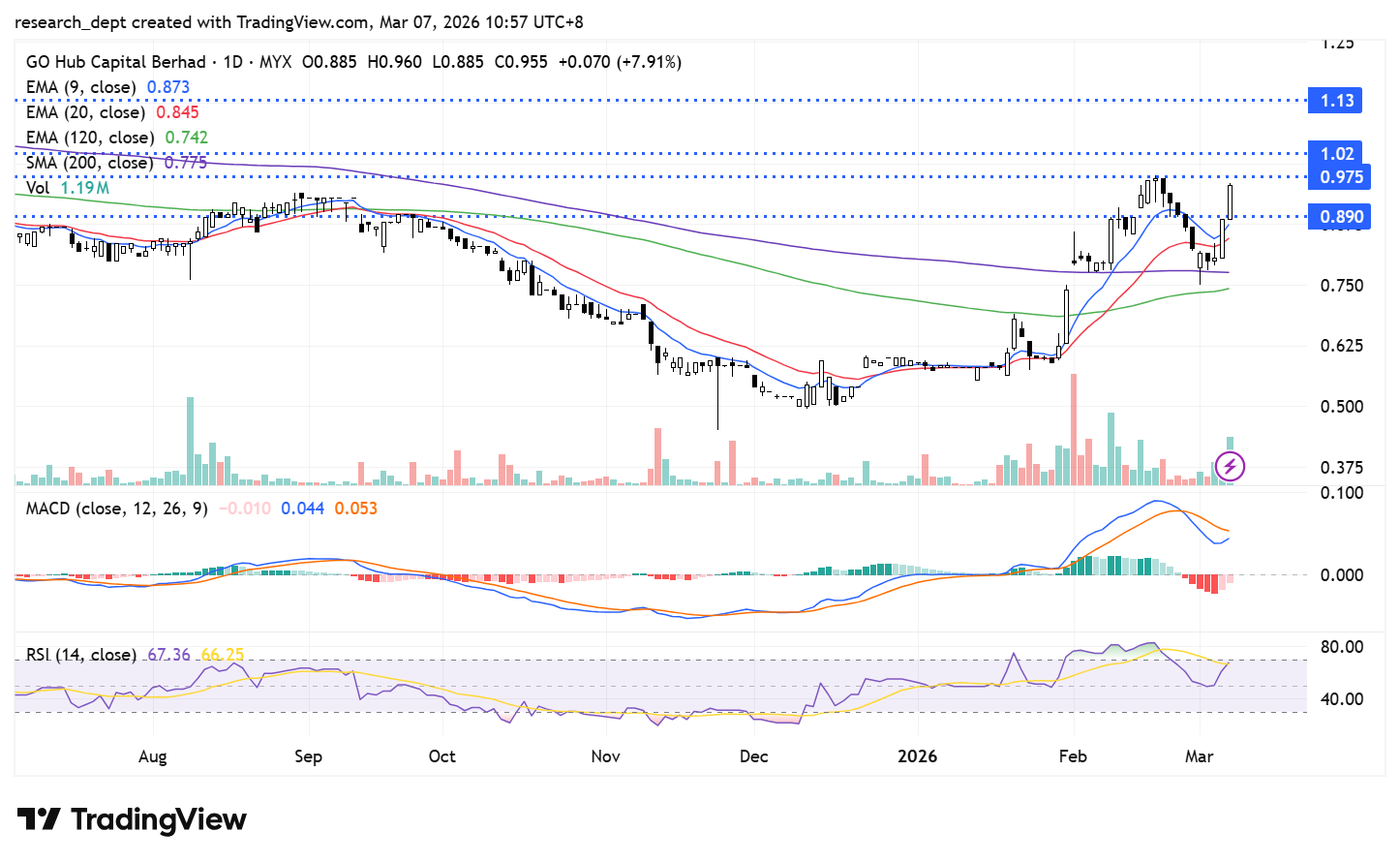Click the 1.13 blue price level label

click(x=1336, y=101)
